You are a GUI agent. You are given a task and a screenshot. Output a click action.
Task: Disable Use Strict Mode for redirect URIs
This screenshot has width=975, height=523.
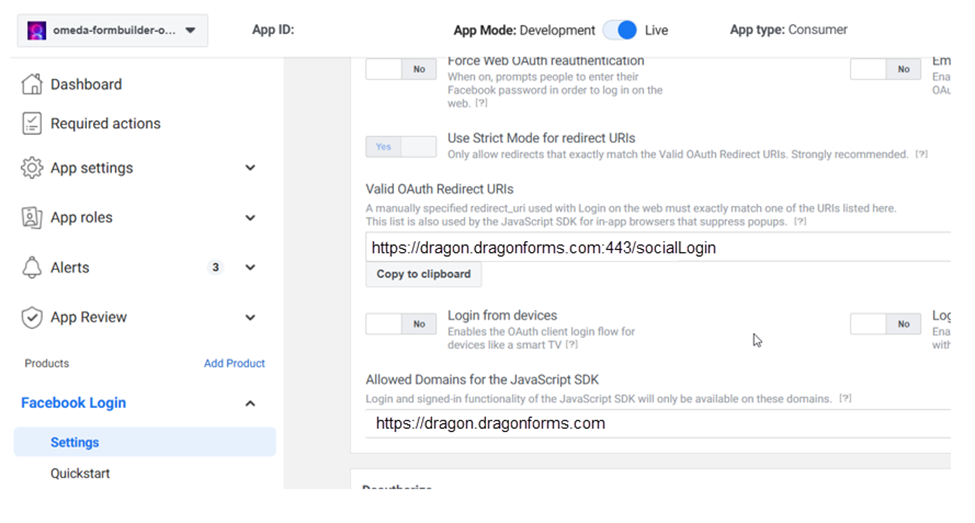point(401,147)
